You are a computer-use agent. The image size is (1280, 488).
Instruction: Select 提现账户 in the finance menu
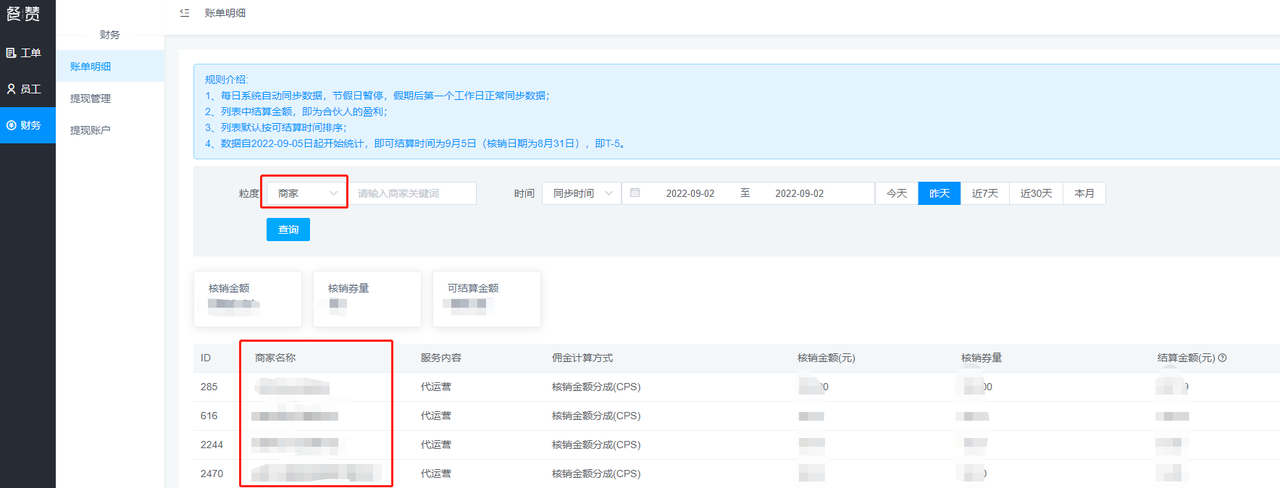91,130
